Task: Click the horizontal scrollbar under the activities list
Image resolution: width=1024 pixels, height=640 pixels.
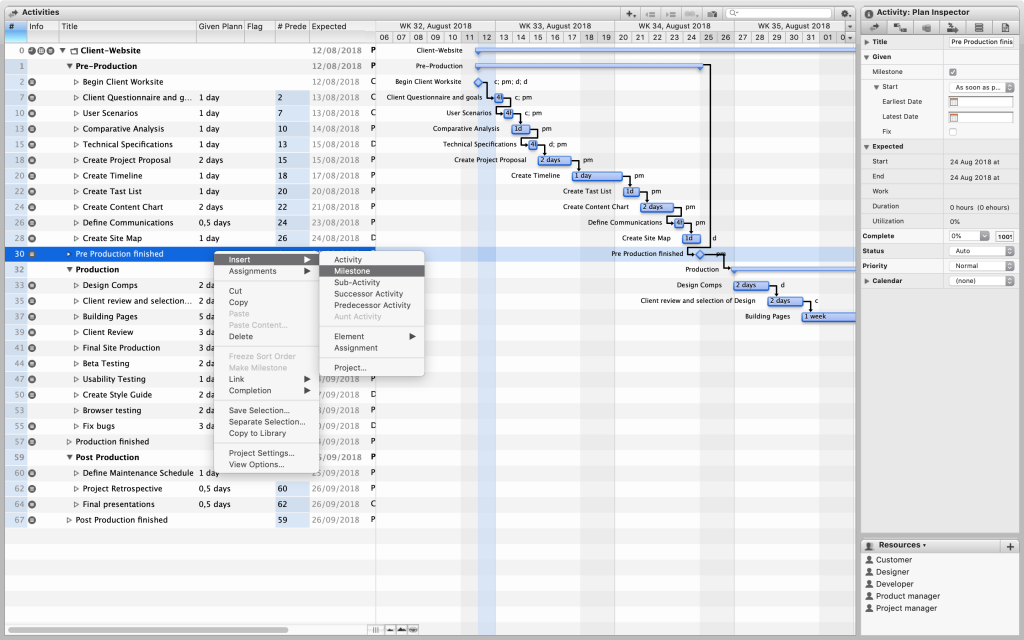Action: [x=148, y=630]
